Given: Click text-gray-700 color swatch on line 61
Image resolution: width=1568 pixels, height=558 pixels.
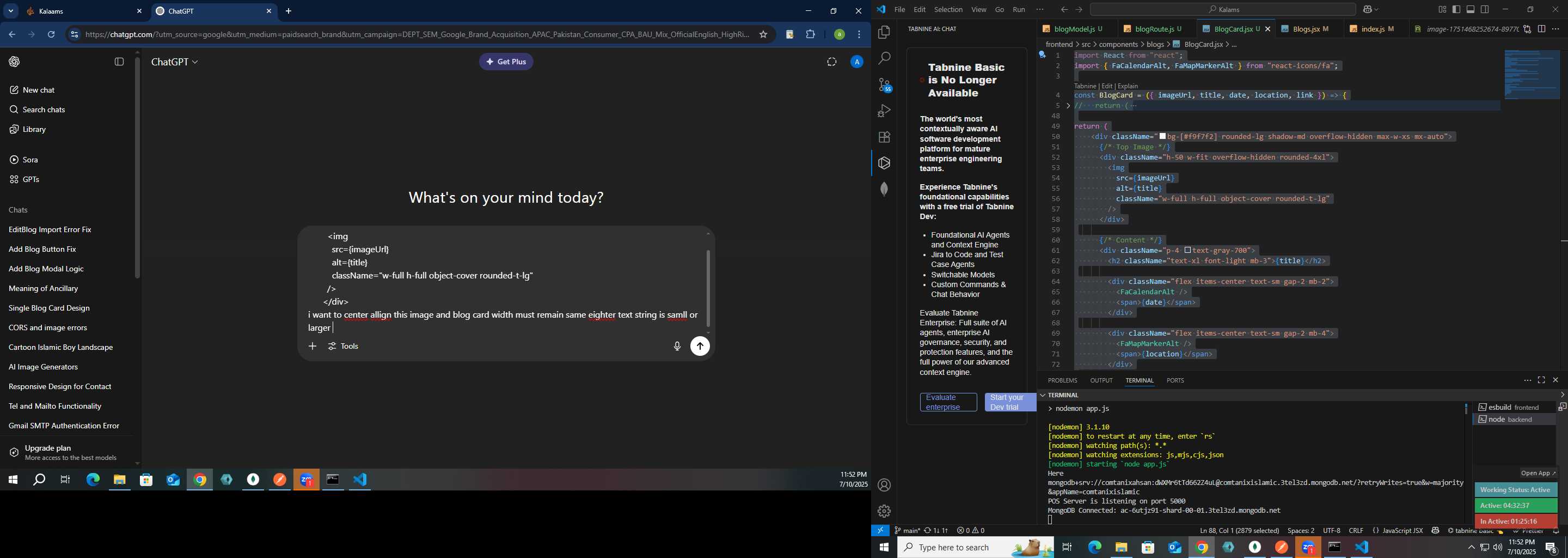Looking at the screenshot, I should 1187,250.
